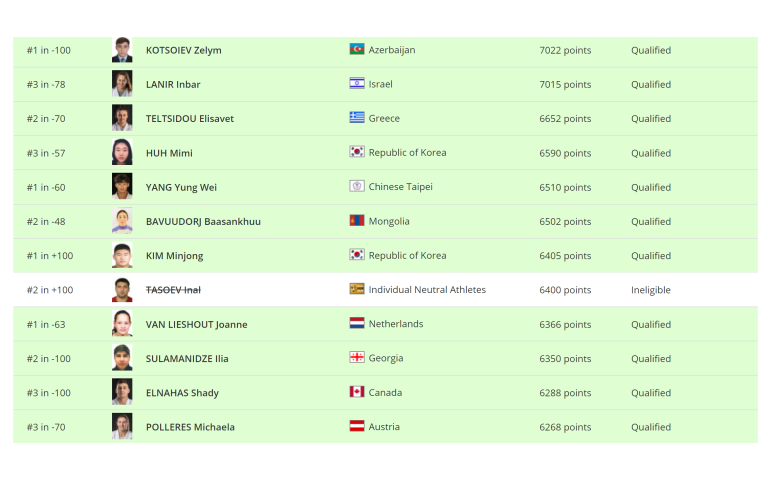Click the Greece flag icon
This screenshot has height=480, width=770.
357,117
